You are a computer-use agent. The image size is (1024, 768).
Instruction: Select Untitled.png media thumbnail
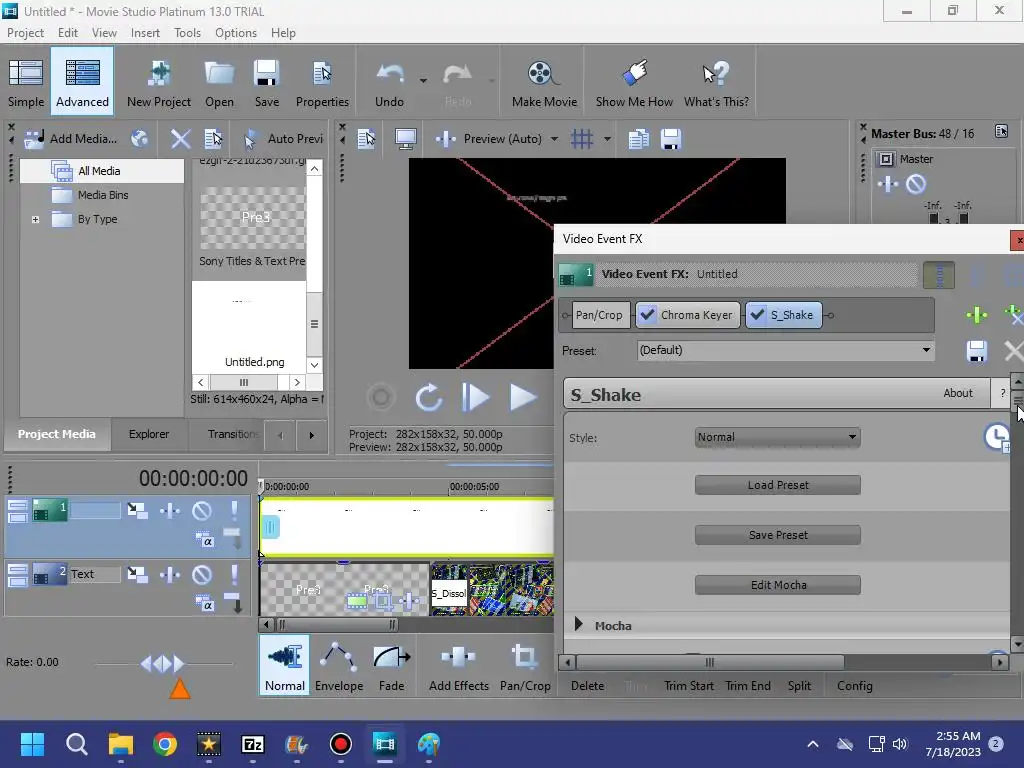249,327
